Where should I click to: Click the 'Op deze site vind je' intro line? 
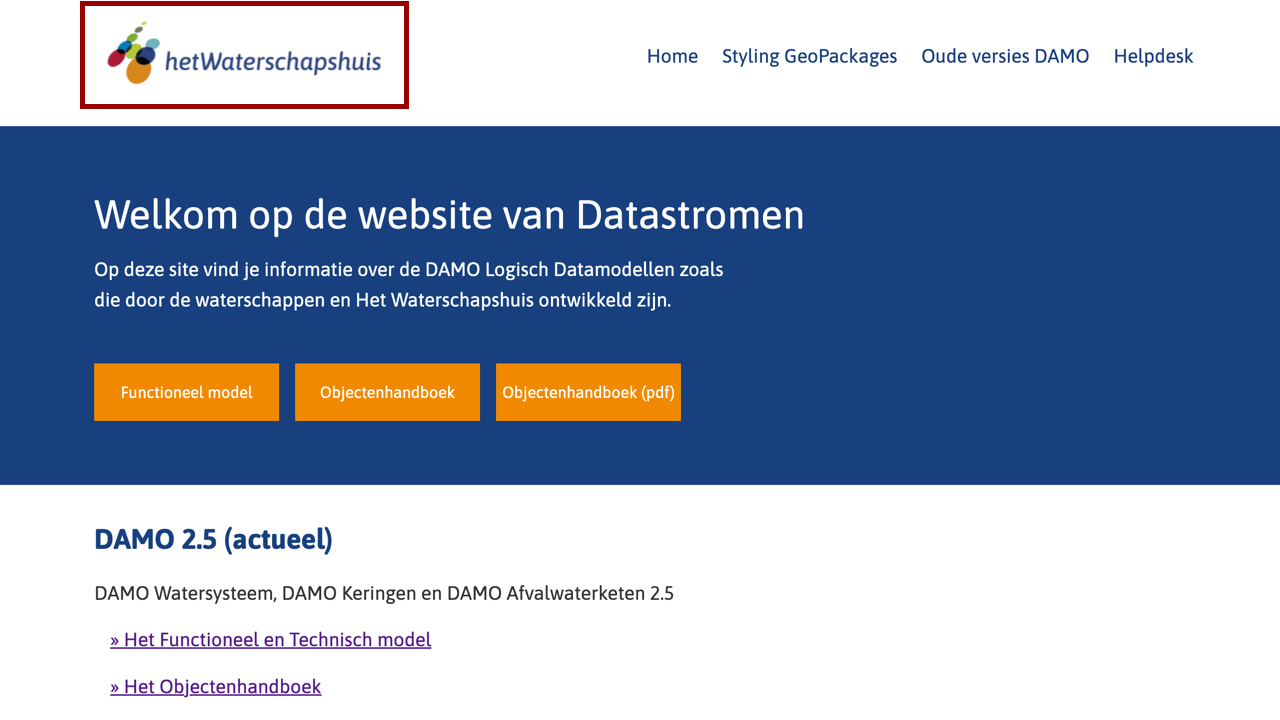click(x=408, y=269)
